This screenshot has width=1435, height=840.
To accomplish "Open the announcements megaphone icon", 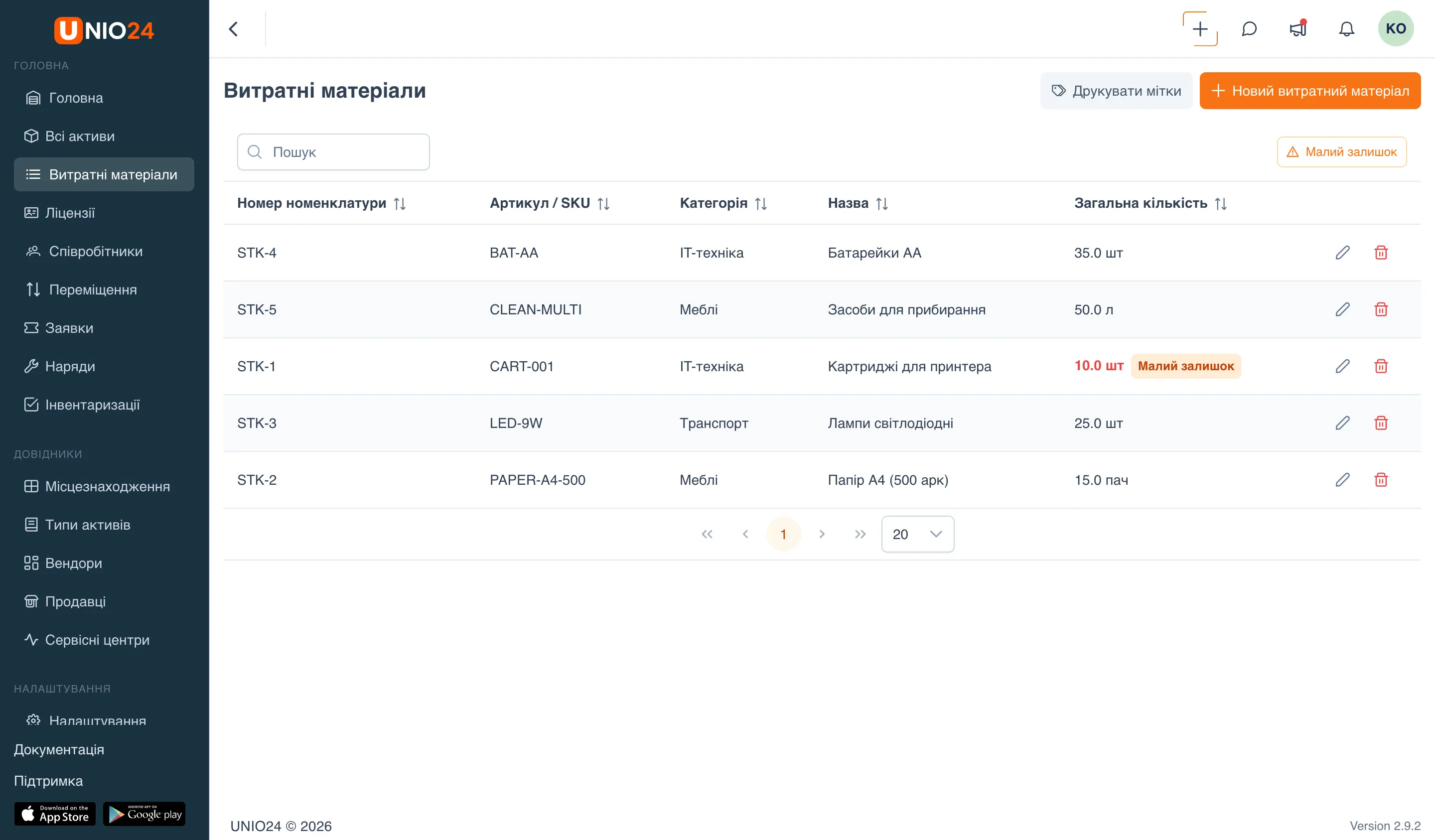I will click(1298, 28).
